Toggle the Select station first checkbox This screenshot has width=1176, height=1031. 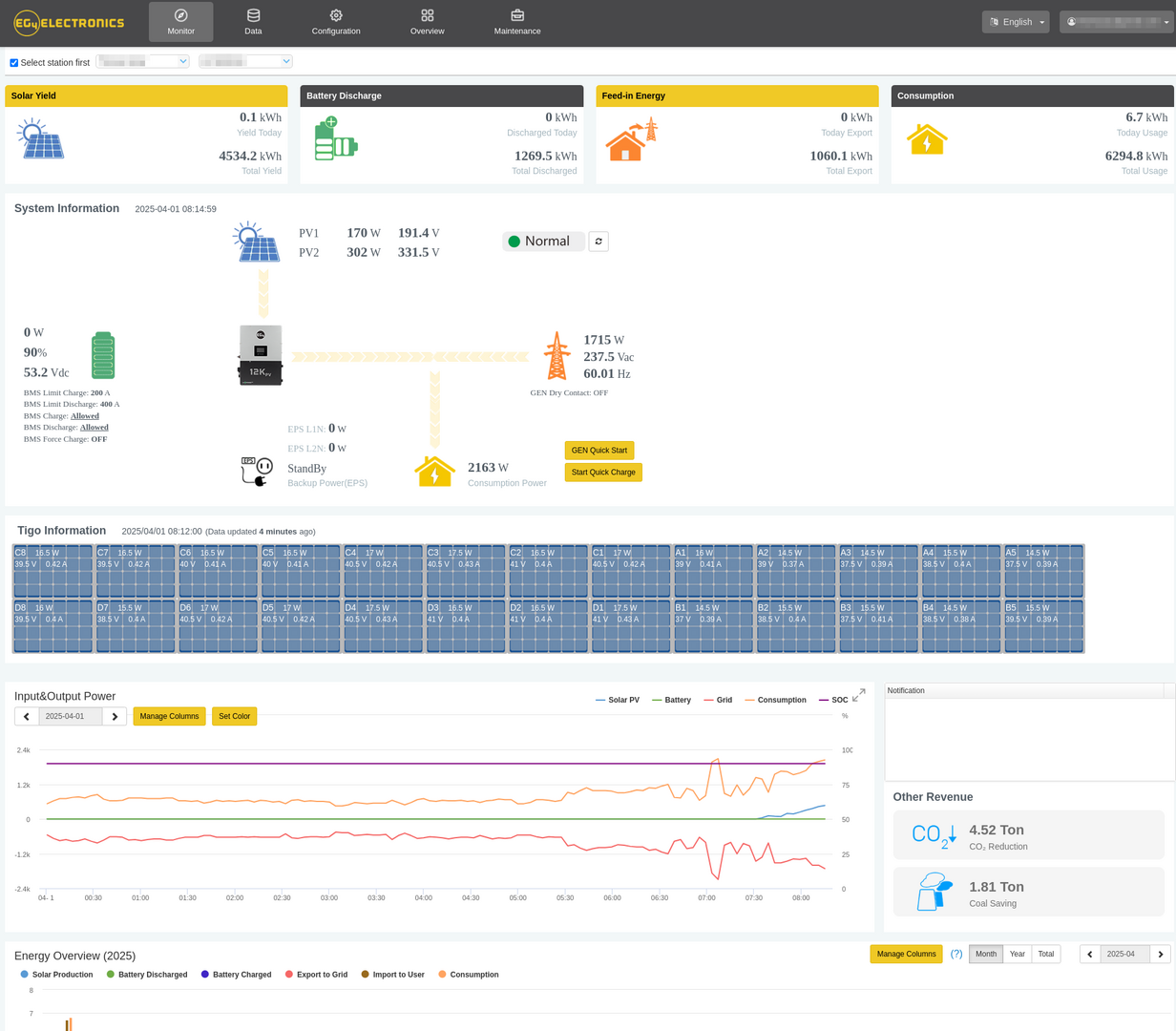click(14, 63)
